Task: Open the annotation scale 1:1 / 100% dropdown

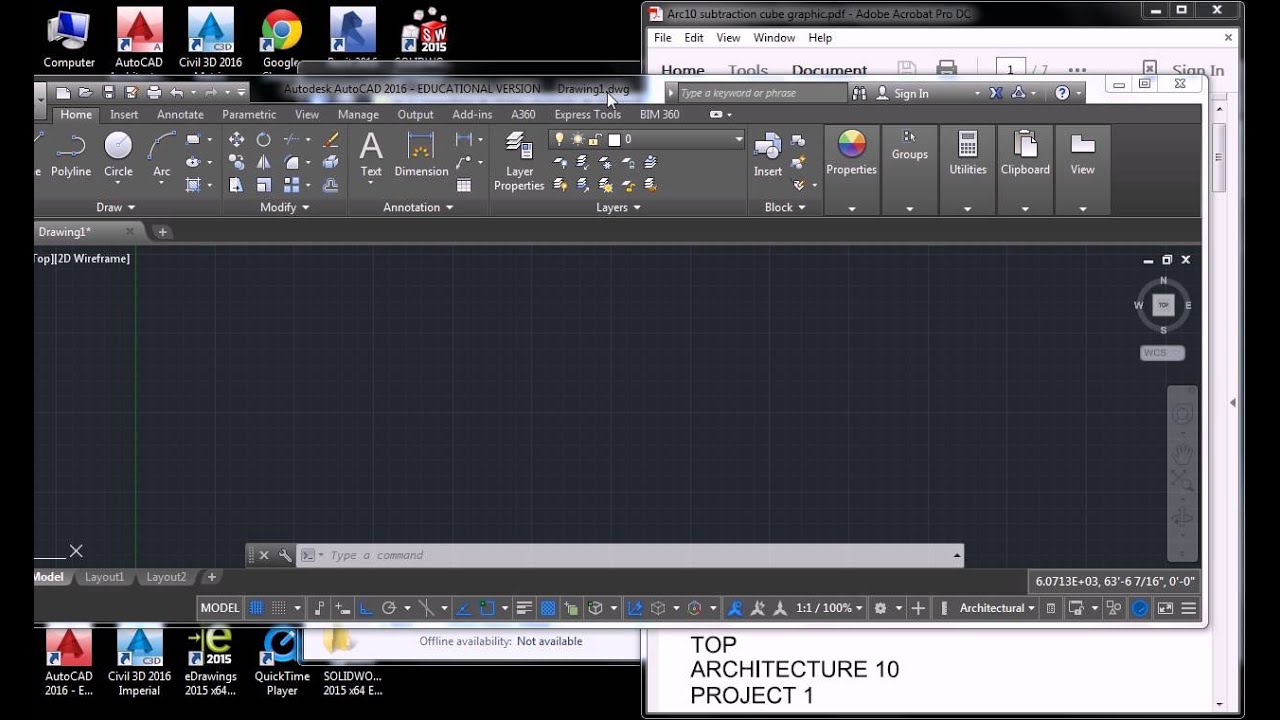Action: click(829, 608)
